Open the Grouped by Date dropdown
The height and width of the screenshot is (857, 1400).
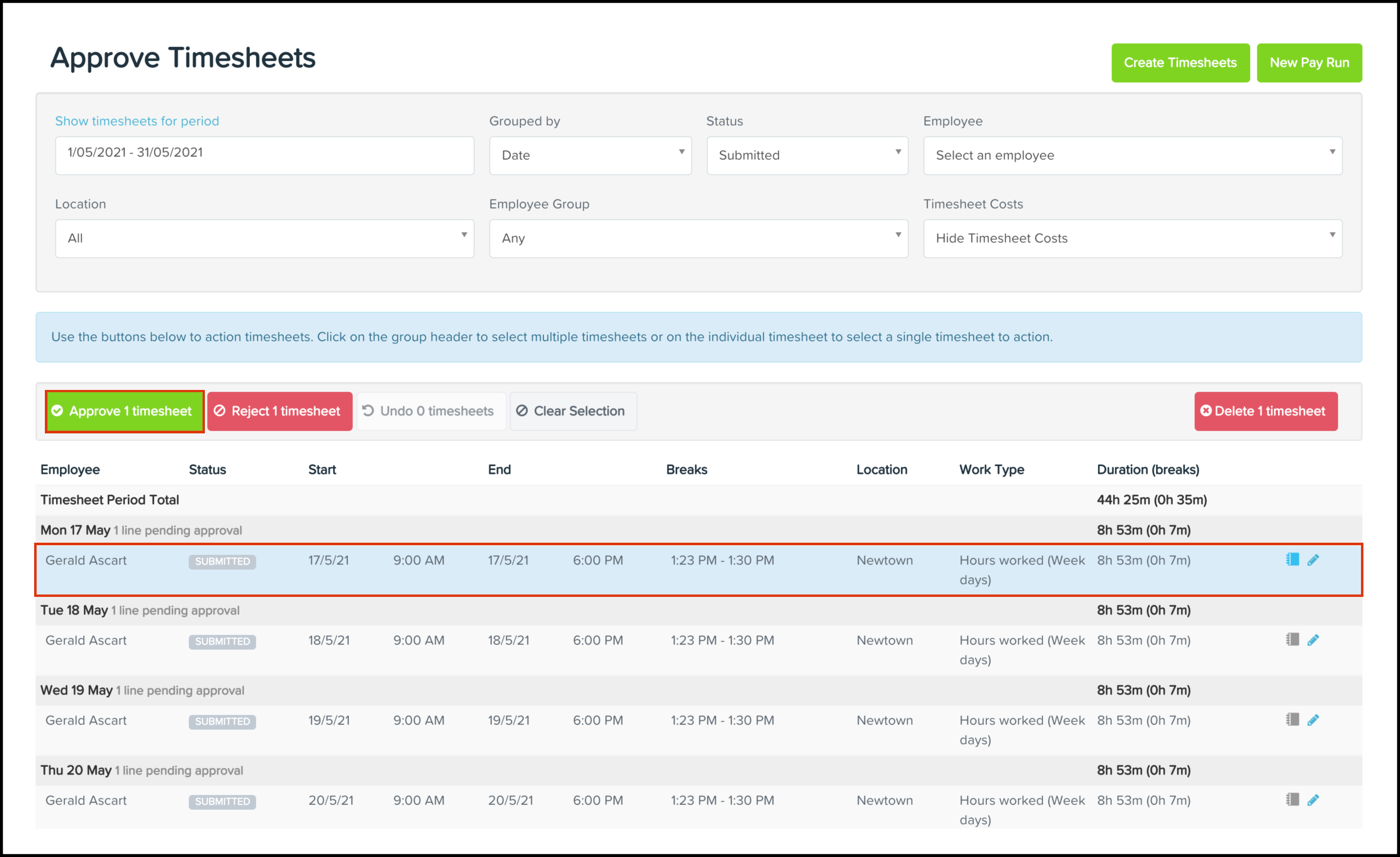590,155
